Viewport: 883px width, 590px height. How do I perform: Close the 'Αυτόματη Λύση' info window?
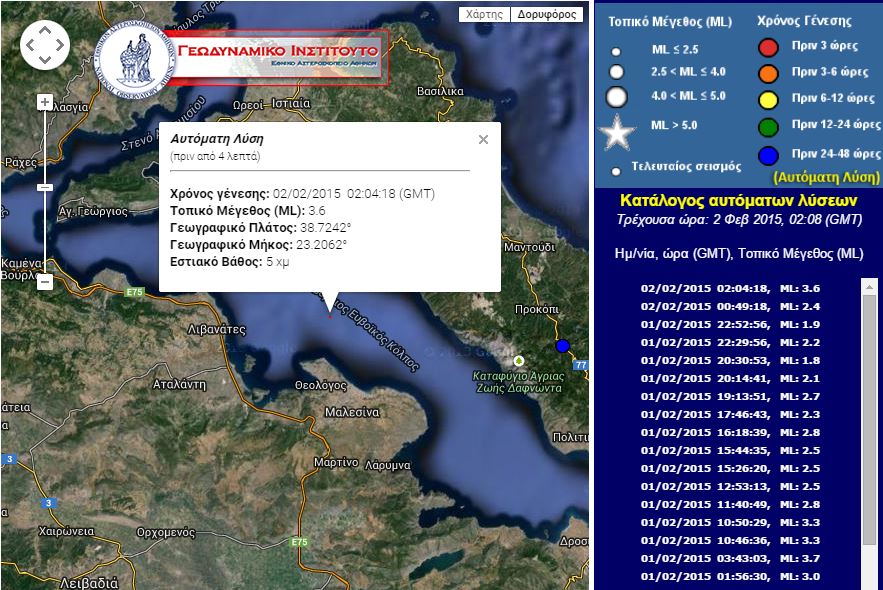click(x=482, y=139)
